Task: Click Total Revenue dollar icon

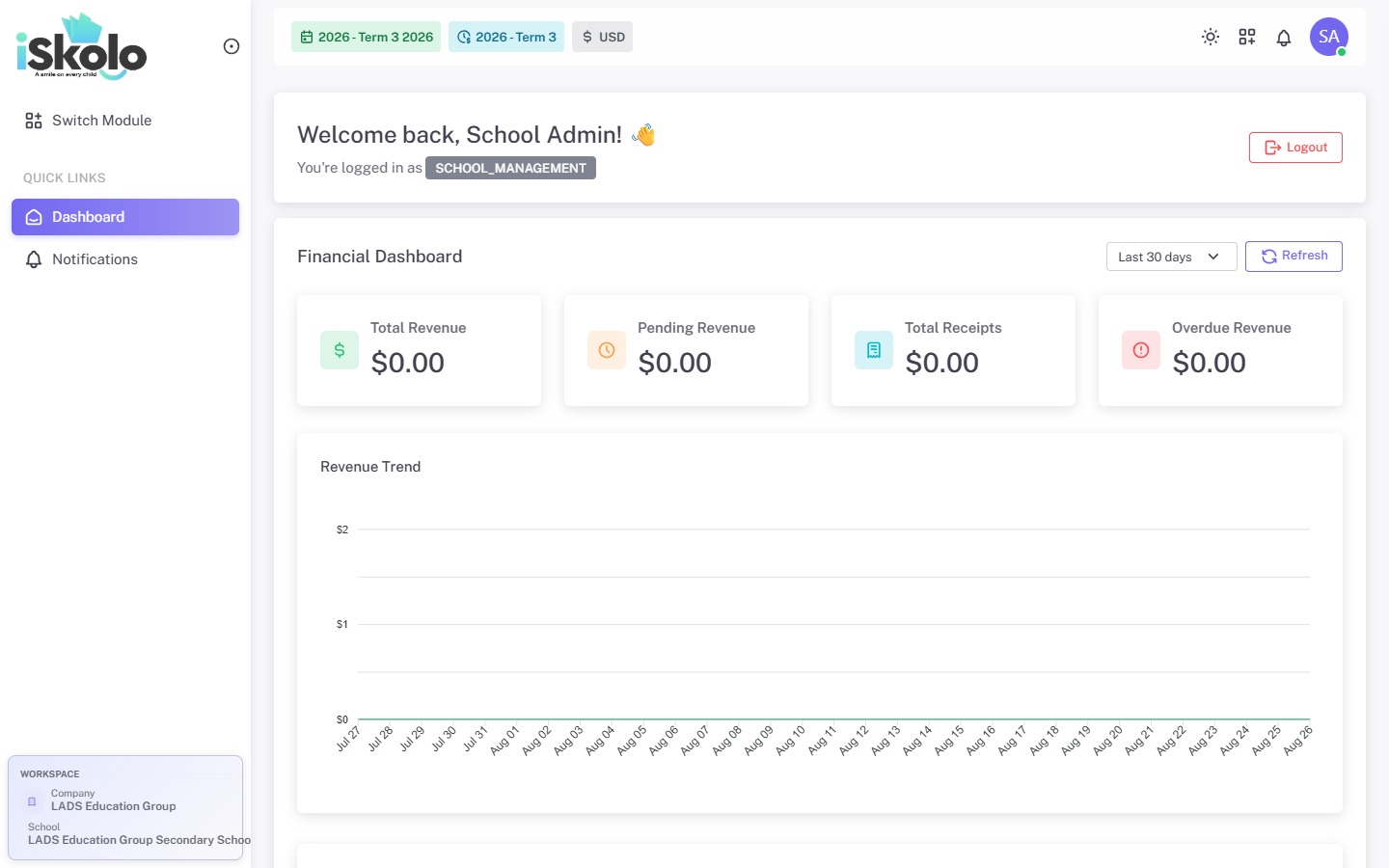Action: [x=340, y=350]
